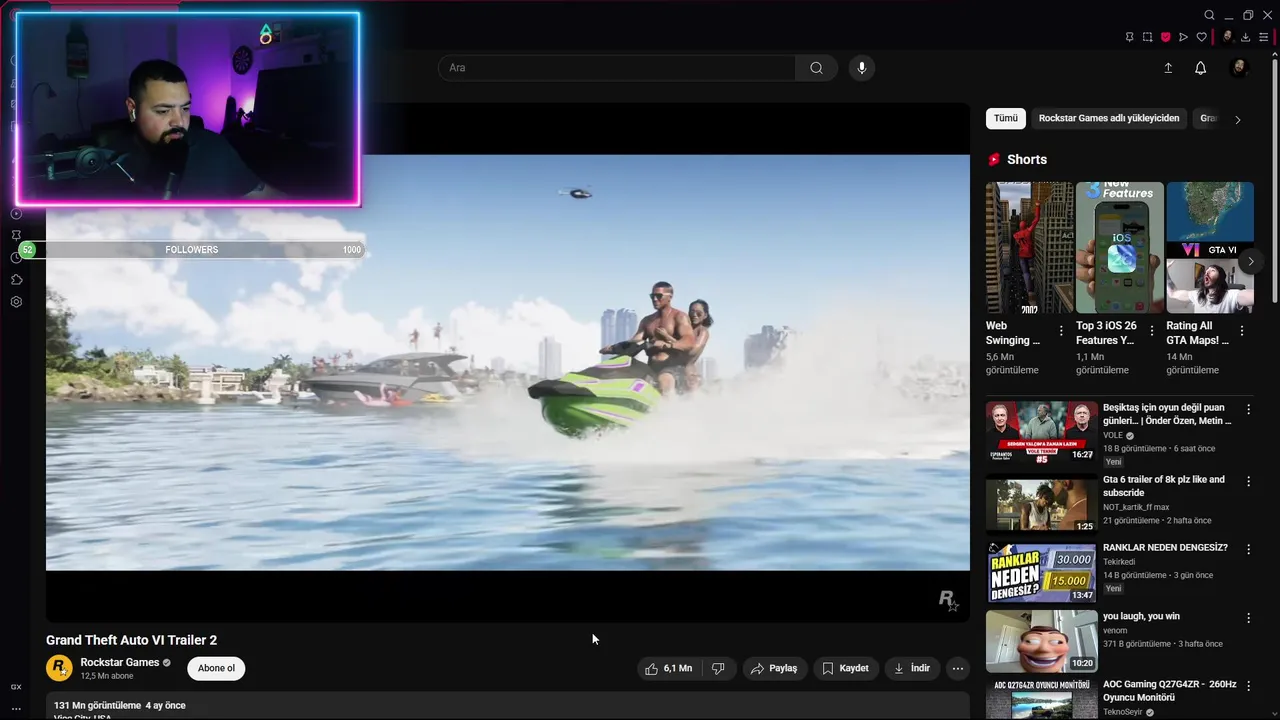Screen dimensions: 1280x720
Task: Open AOC Gaming Q27G4ZR monitor video
Action: 1169,691
